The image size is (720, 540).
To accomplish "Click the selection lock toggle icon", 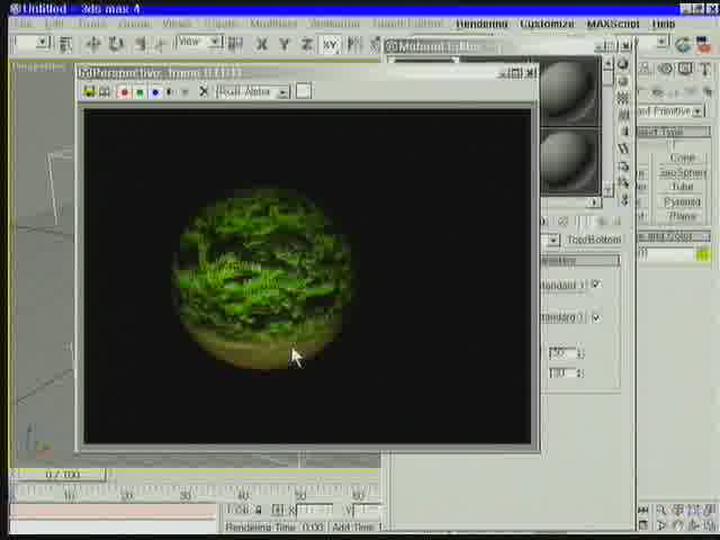I will (x=258, y=510).
